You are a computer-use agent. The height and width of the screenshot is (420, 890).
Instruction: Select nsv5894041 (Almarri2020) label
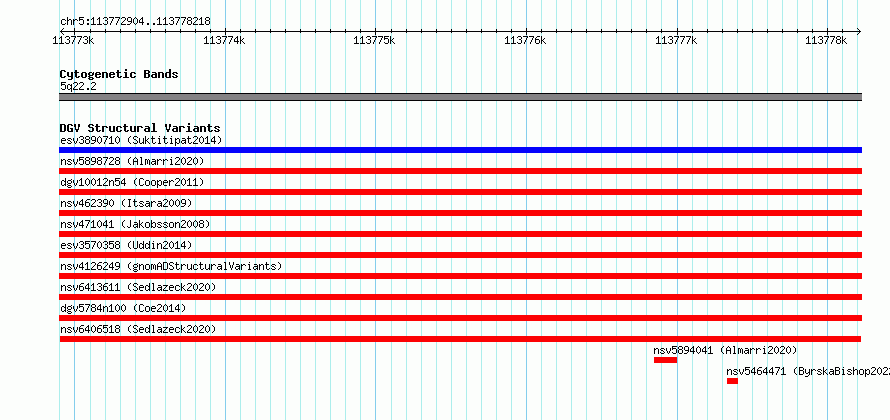click(725, 350)
